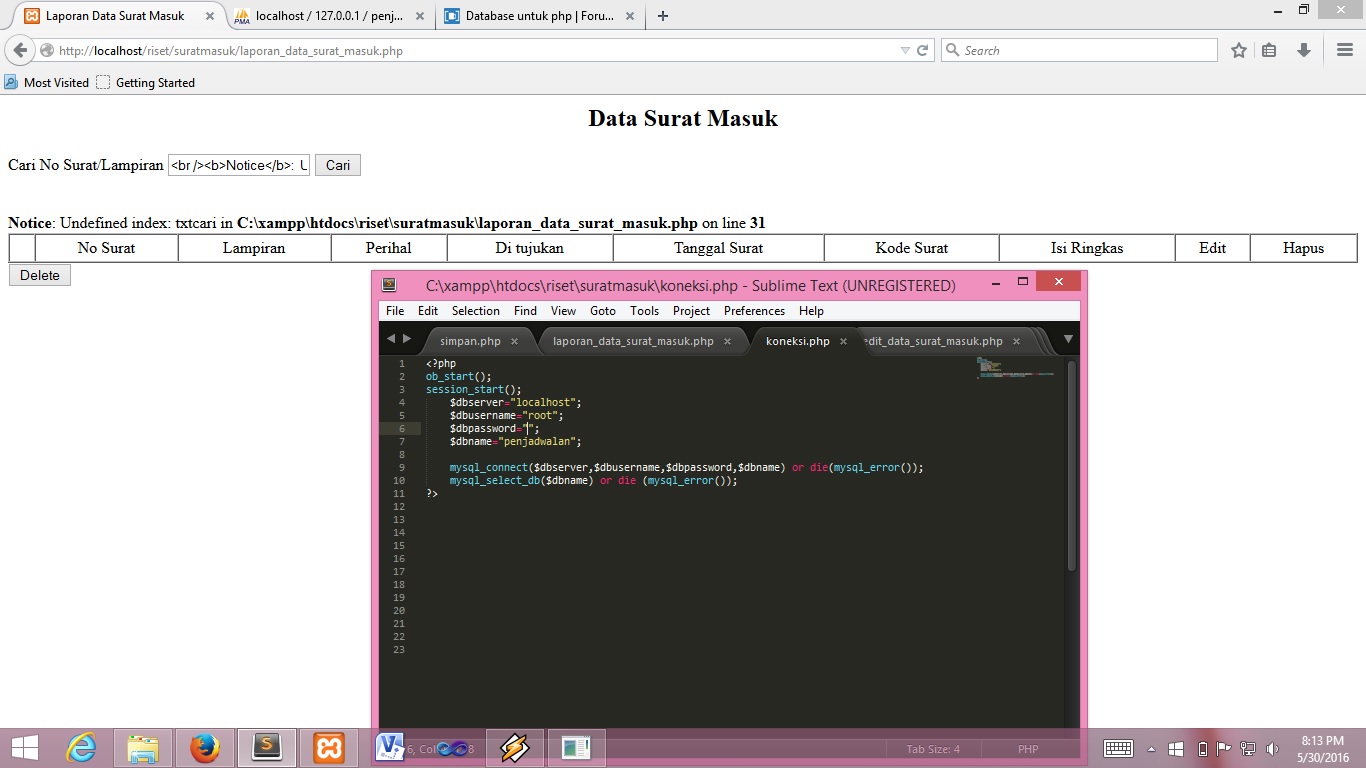Screen dimensions: 1366x768
Task: Switch to Sublime Text taskbar icon
Action: coord(267,748)
